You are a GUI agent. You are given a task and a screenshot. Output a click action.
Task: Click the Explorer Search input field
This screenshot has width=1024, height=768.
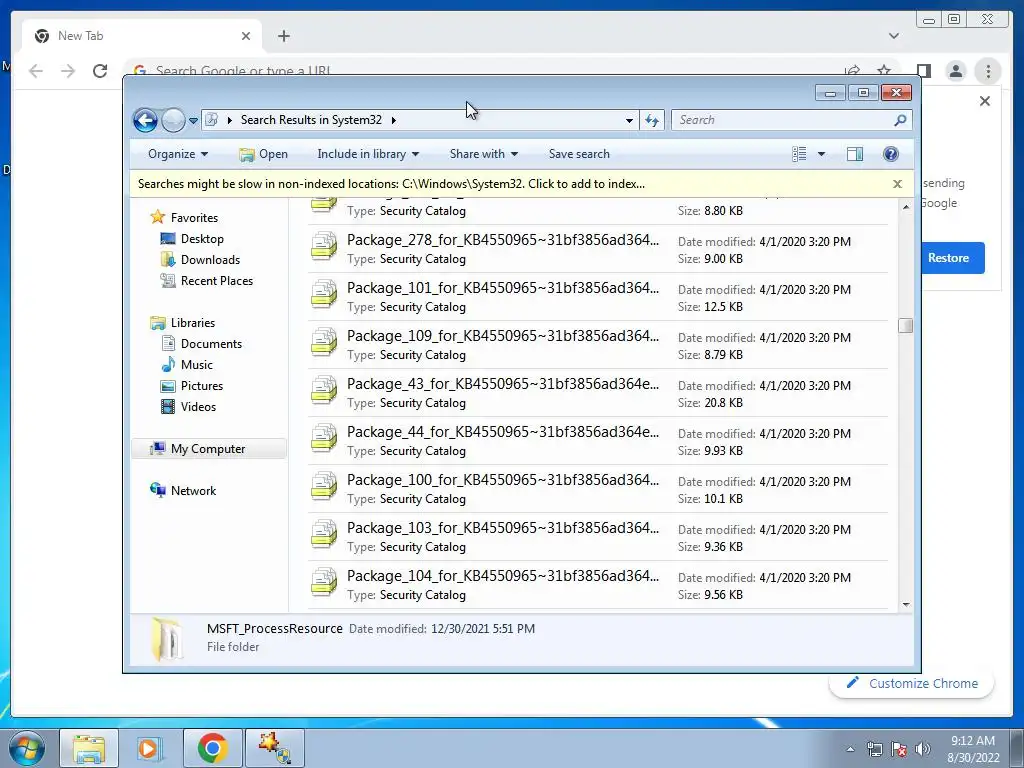782,120
